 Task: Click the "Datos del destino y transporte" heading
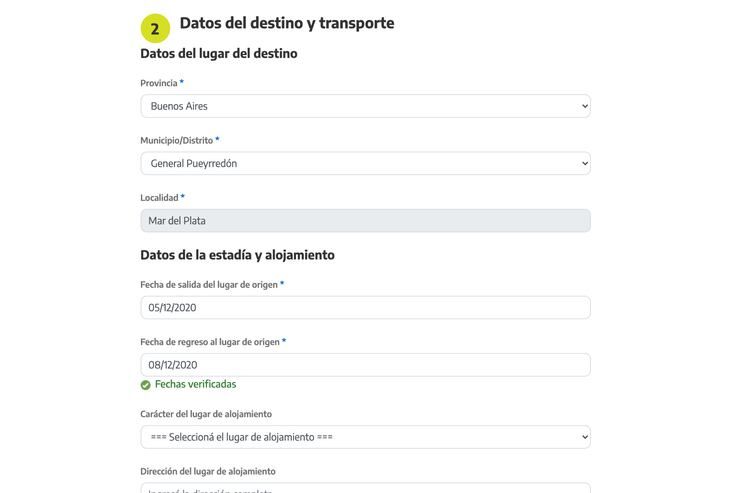[287, 23]
